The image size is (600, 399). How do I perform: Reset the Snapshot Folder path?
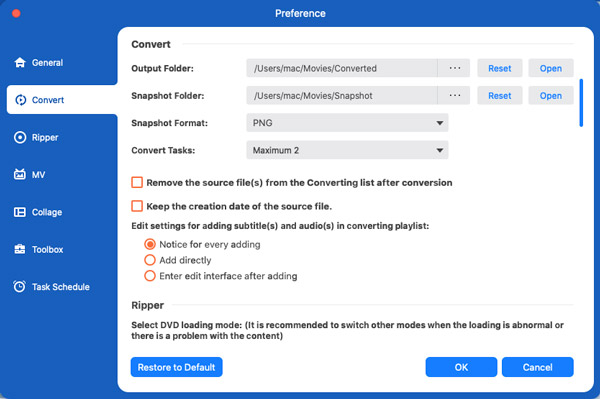499,96
